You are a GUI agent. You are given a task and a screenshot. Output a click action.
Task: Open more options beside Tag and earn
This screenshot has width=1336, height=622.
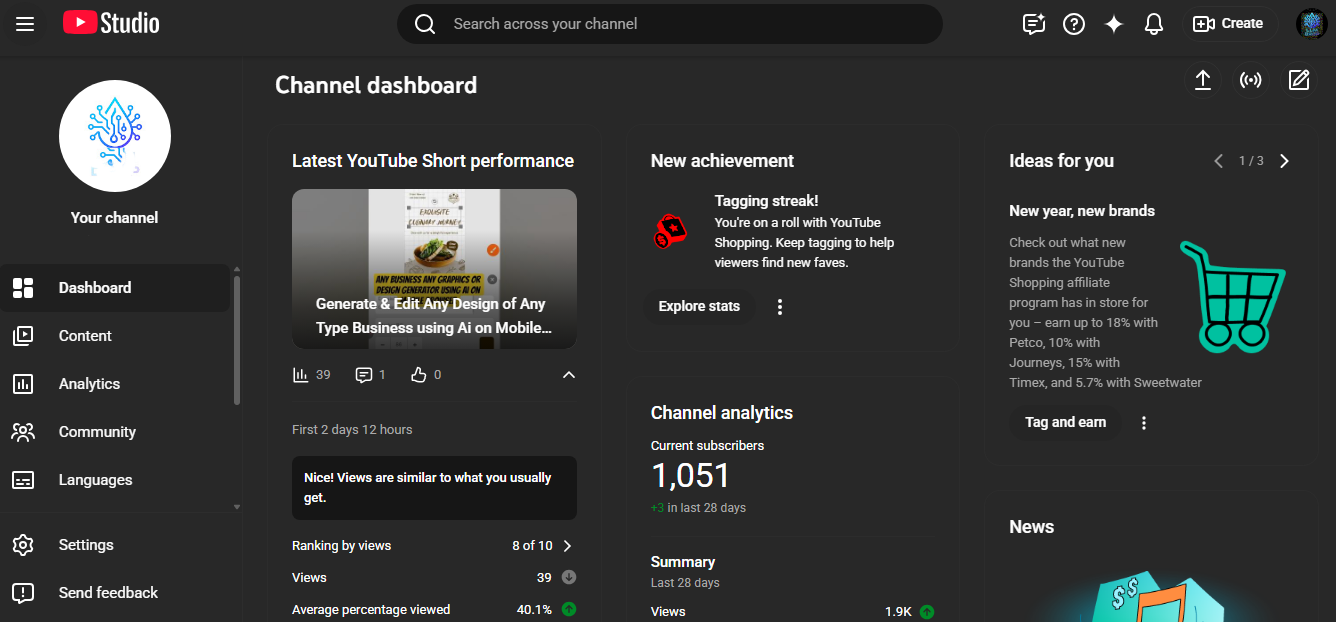pos(1144,423)
